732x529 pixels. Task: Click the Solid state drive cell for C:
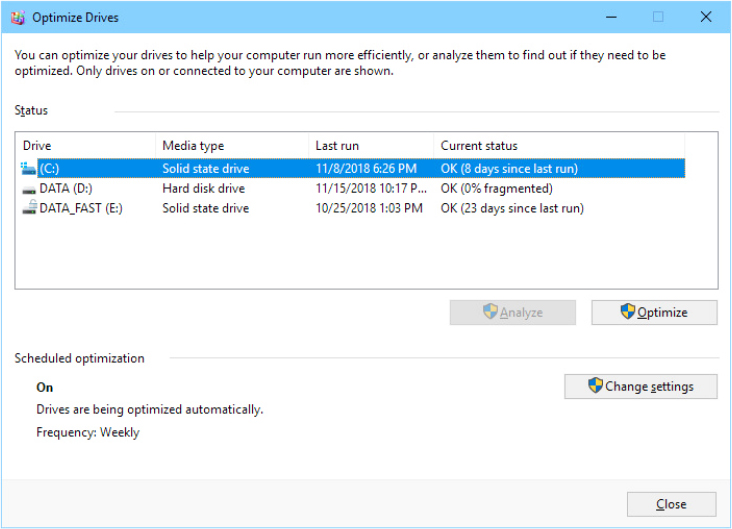[x=206, y=169]
